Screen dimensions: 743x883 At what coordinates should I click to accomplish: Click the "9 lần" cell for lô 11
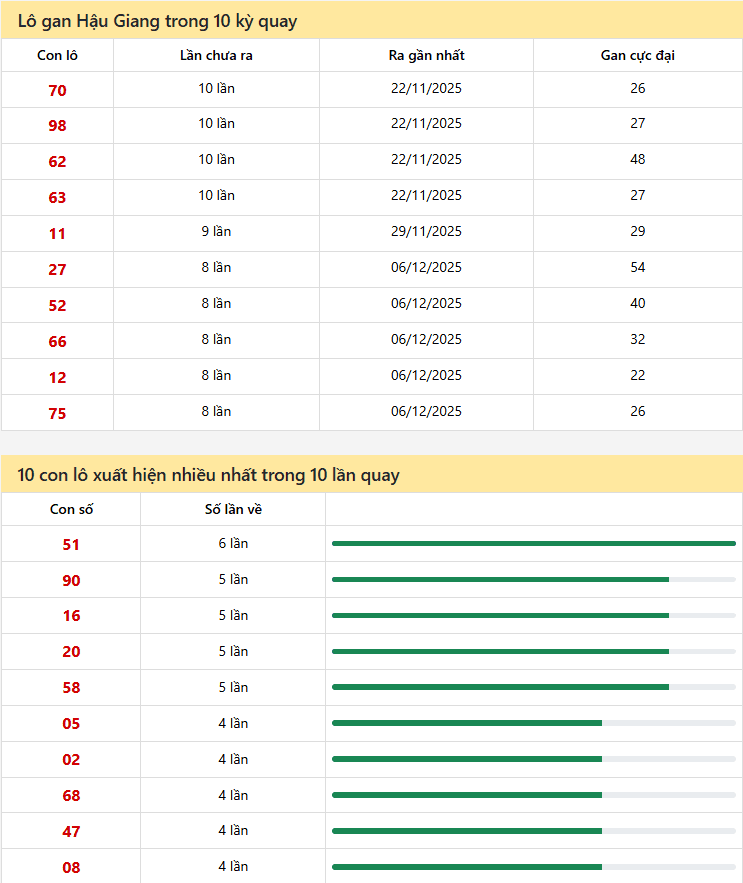216,232
